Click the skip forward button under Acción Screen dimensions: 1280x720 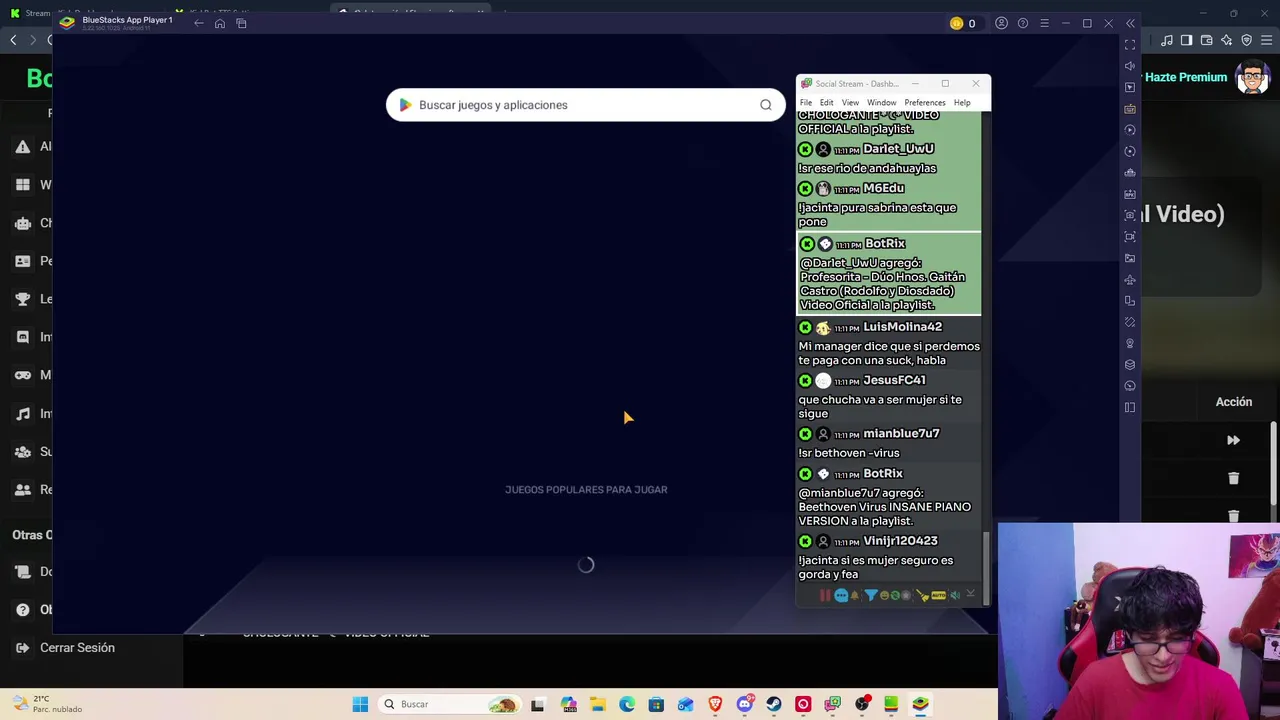[x=1233, y=440]
